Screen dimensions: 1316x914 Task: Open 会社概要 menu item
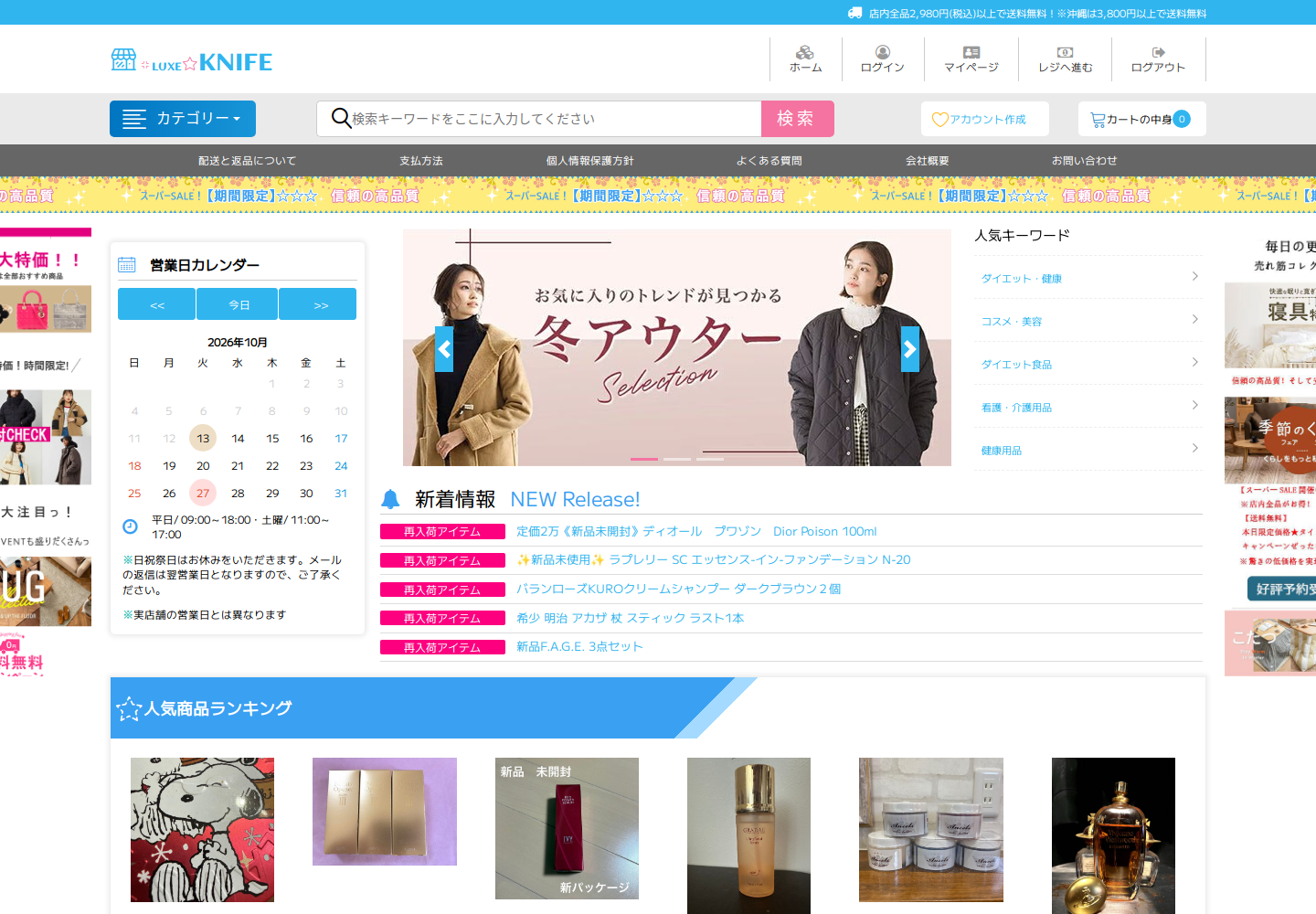[x=928, y=161]
